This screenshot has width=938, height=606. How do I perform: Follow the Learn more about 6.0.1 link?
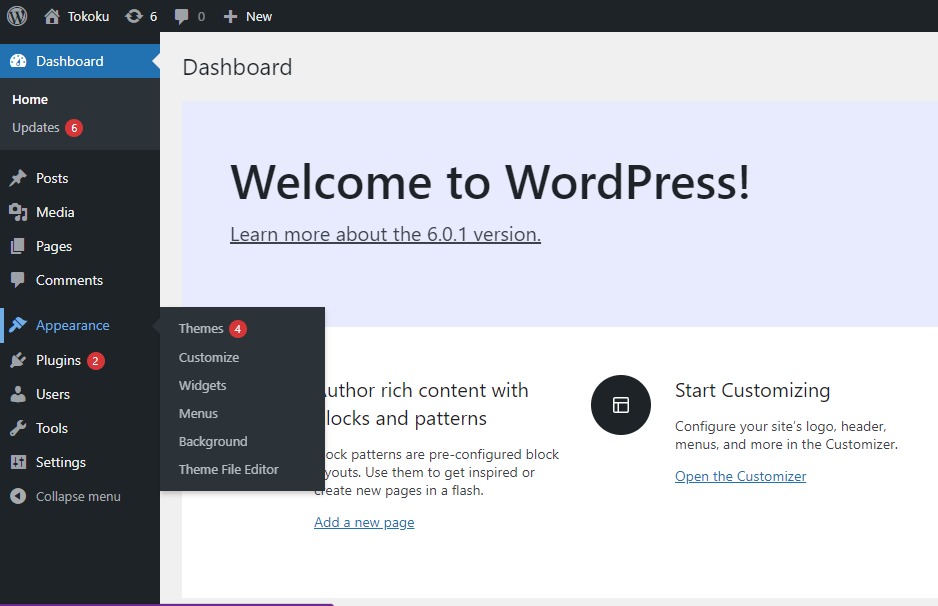(385, 235)
